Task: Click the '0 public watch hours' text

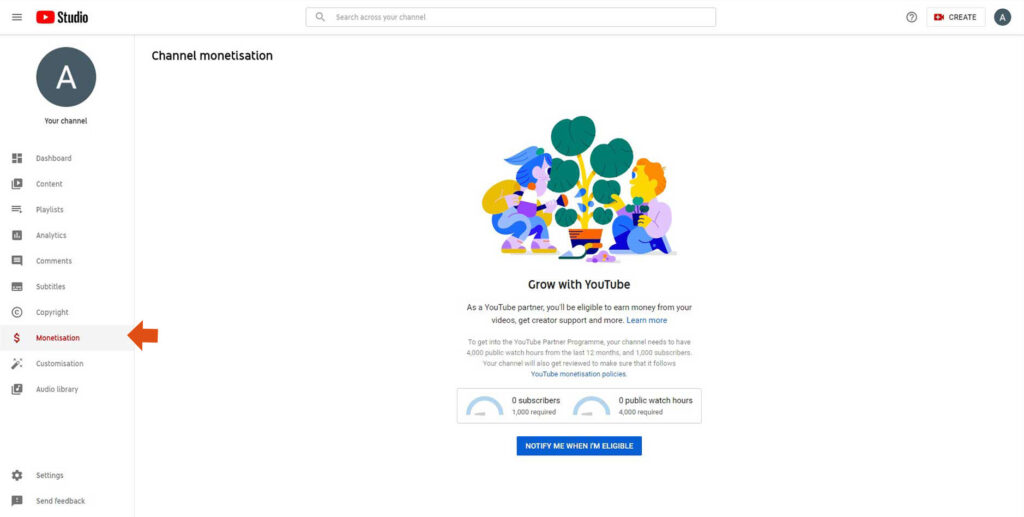Action: [x=656, y=400]
